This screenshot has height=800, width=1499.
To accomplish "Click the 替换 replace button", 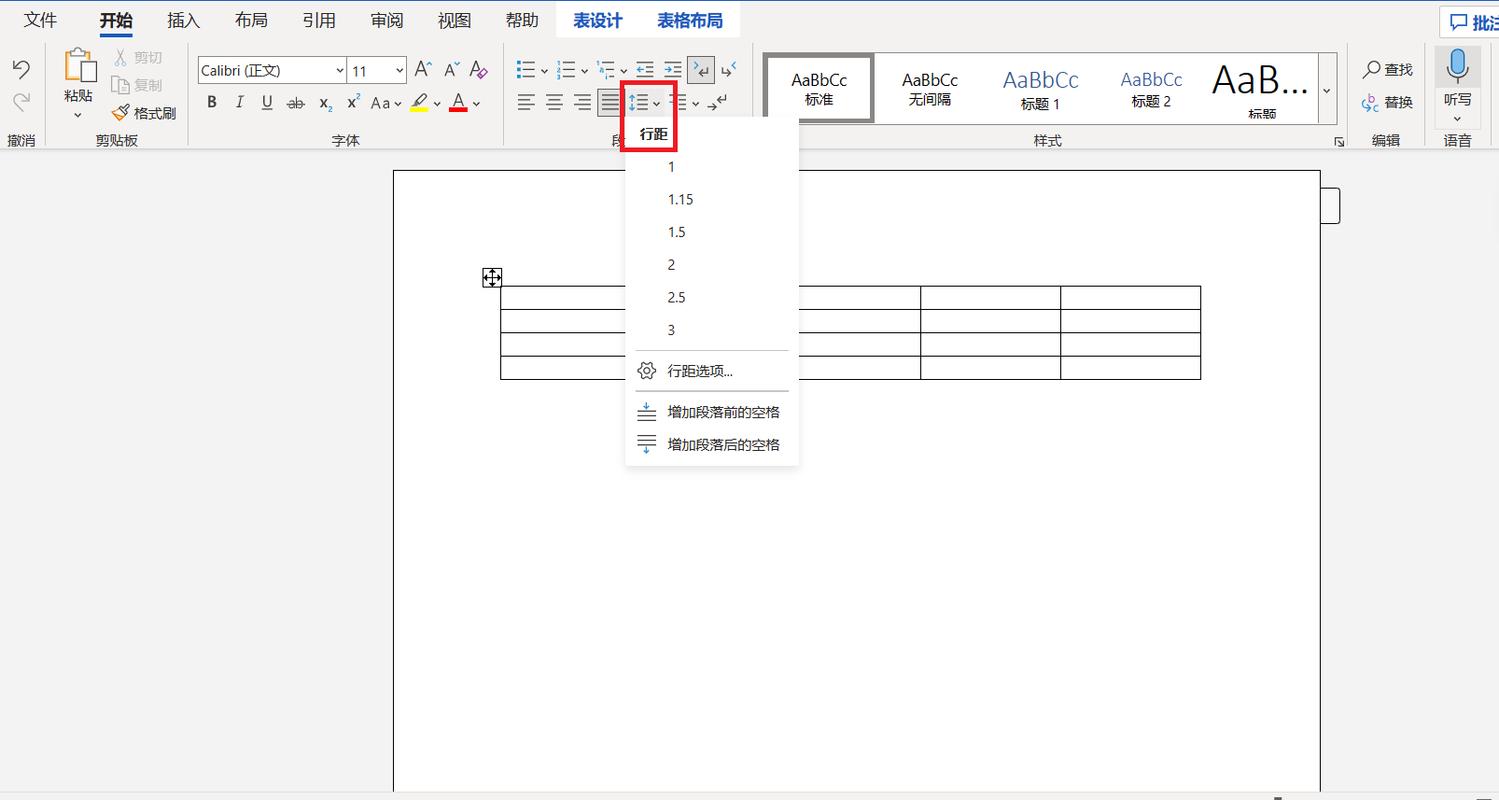I will (x=1388, y=102).
